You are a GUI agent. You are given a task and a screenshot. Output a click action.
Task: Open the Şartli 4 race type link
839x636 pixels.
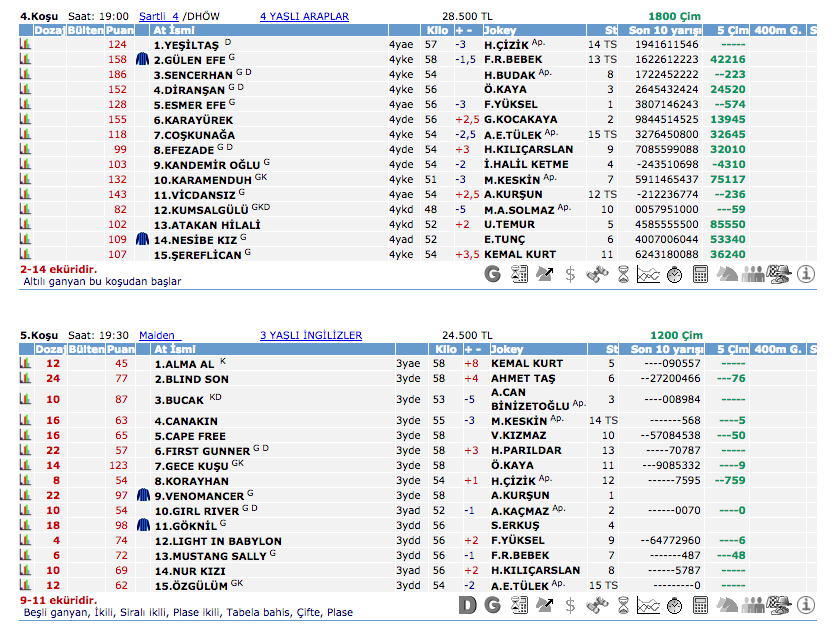point(159,17)
